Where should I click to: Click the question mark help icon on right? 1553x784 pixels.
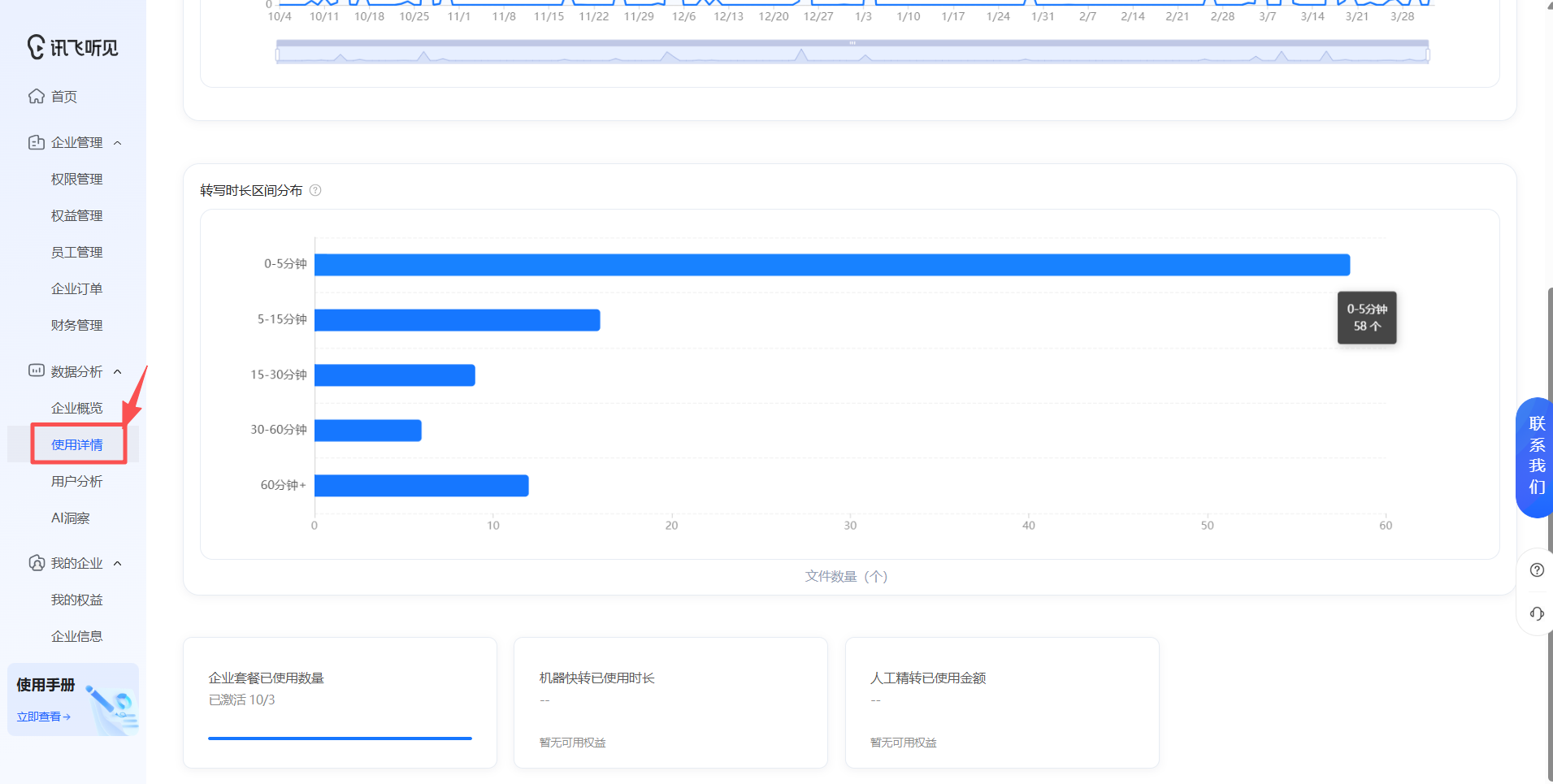1537,570
